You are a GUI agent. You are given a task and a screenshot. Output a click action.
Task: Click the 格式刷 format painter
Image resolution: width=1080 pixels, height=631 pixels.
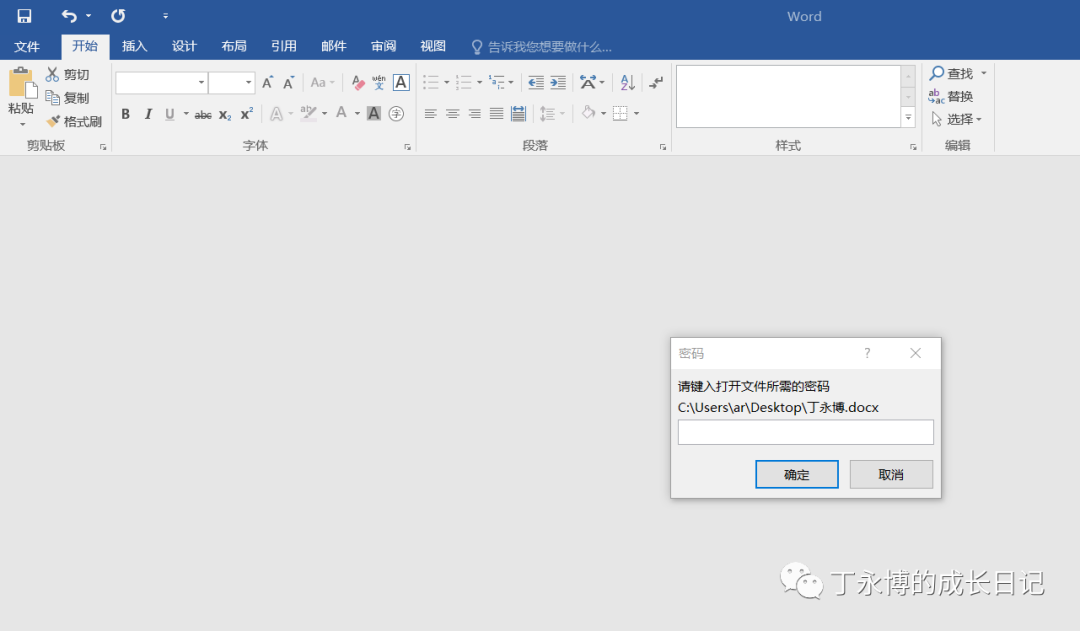click(74, 121)
